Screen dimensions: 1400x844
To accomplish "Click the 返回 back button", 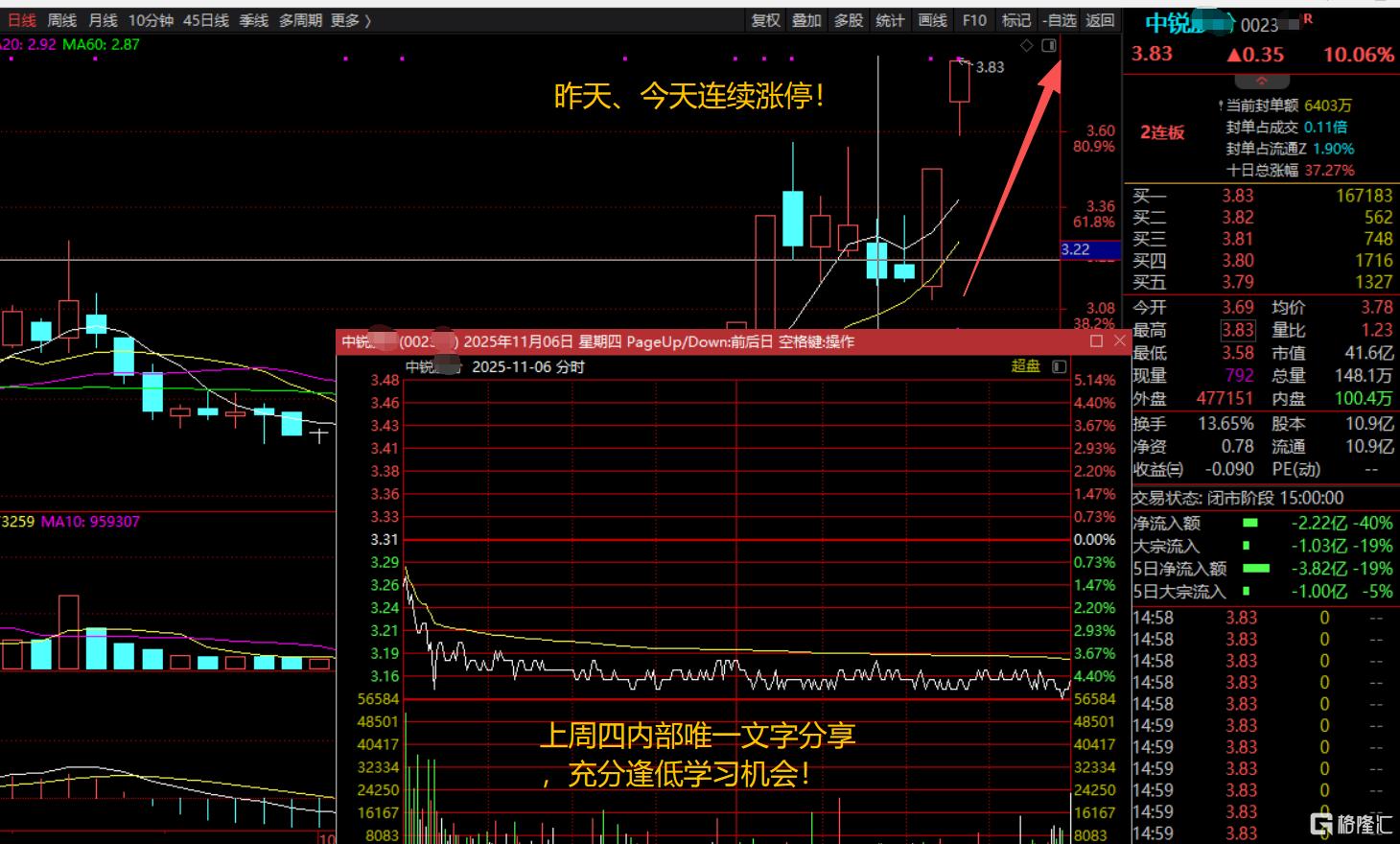I will (x=1100, y=20).
